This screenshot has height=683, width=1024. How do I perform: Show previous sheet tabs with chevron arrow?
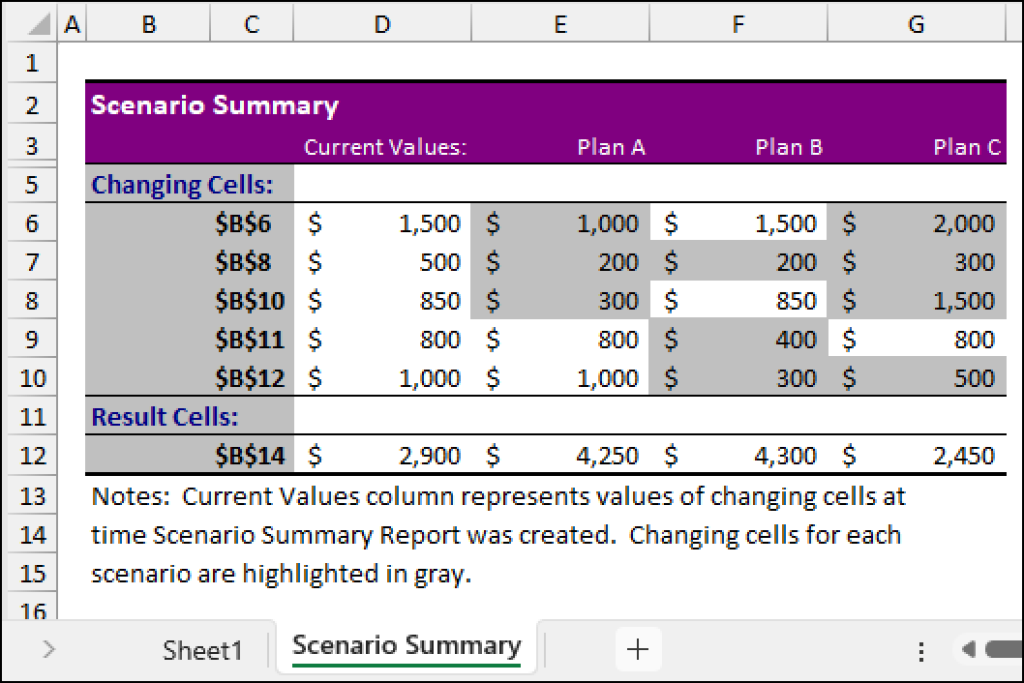(x=49, y=649)
